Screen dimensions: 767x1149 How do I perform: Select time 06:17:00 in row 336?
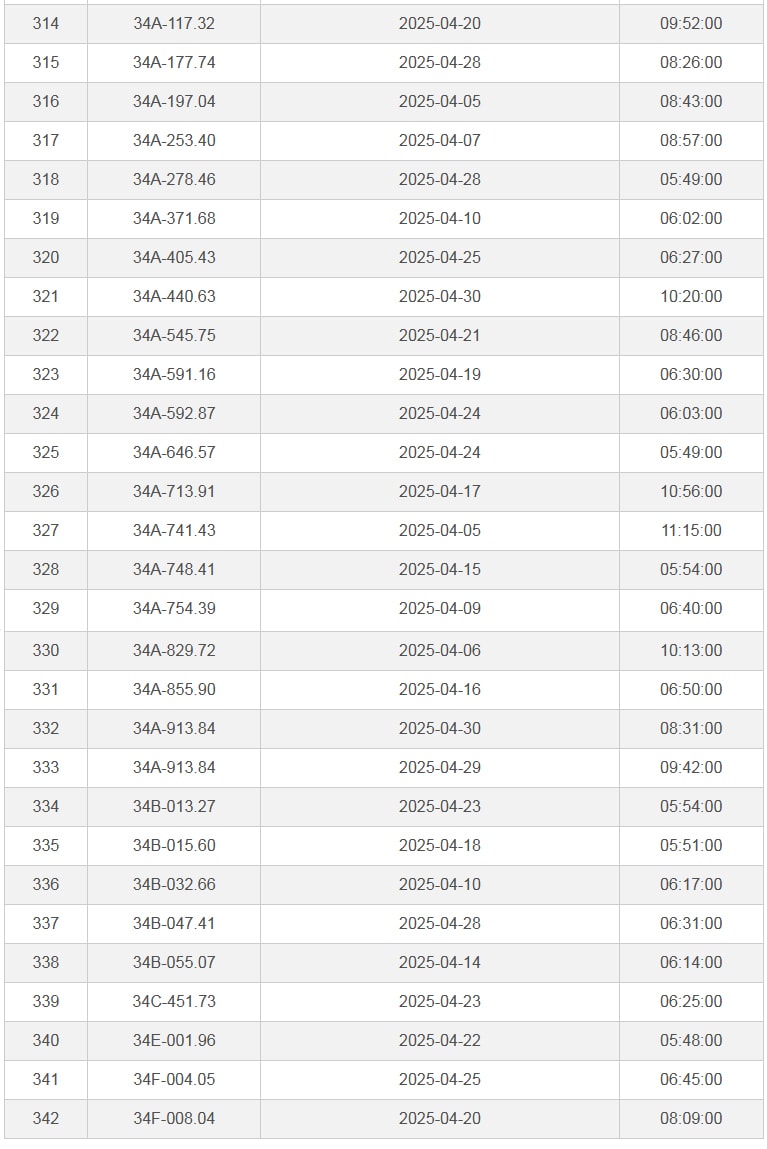(691, 884)
